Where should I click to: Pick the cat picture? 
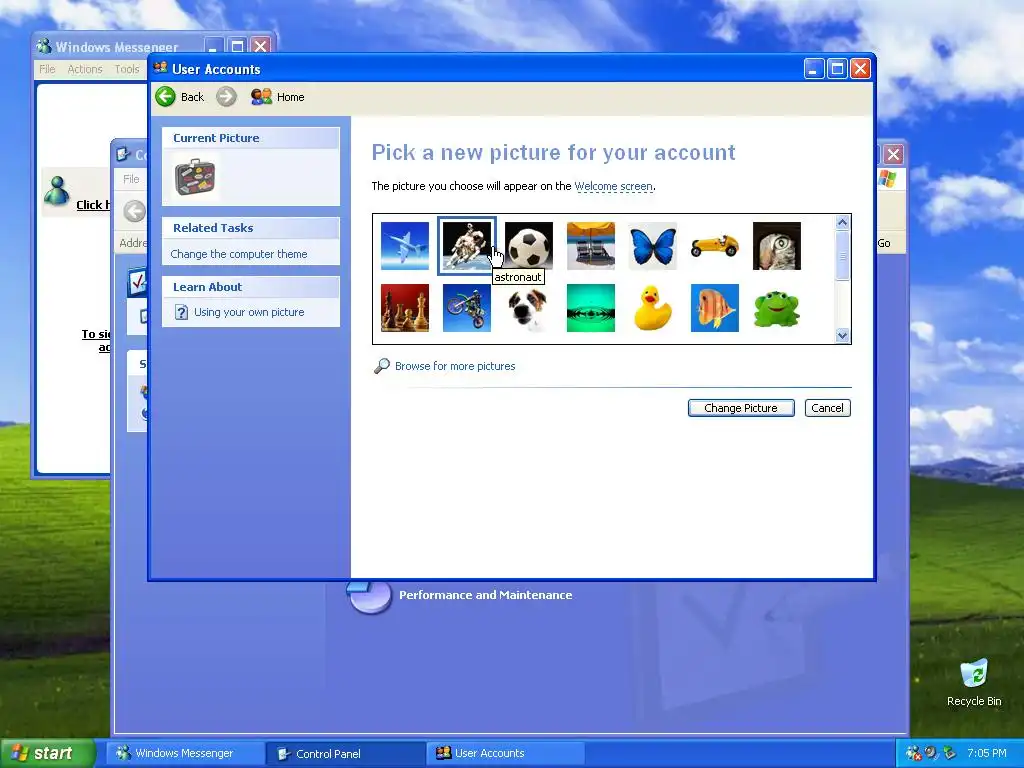776,246
